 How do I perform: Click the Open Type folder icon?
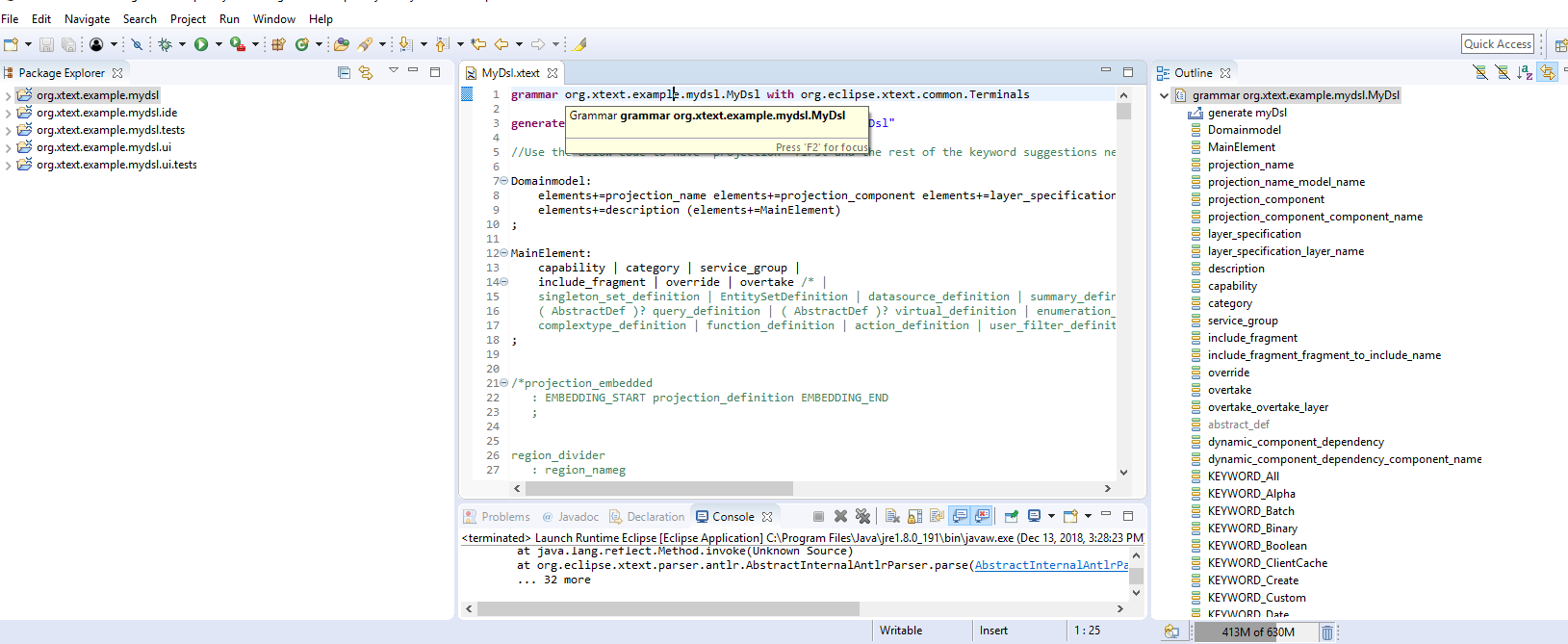coord(341,44)
